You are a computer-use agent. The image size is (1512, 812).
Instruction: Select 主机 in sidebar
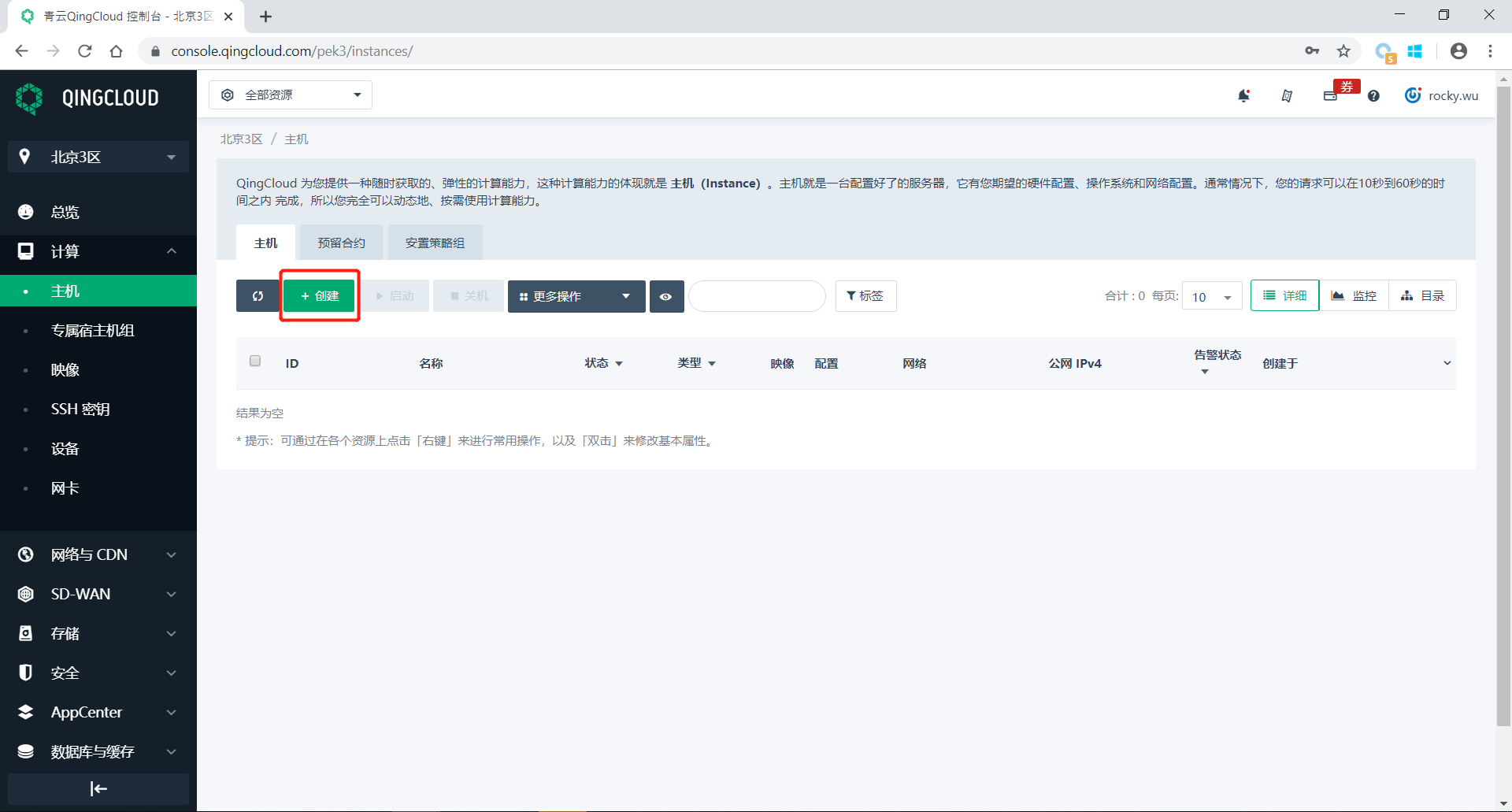tap(98, 291)
